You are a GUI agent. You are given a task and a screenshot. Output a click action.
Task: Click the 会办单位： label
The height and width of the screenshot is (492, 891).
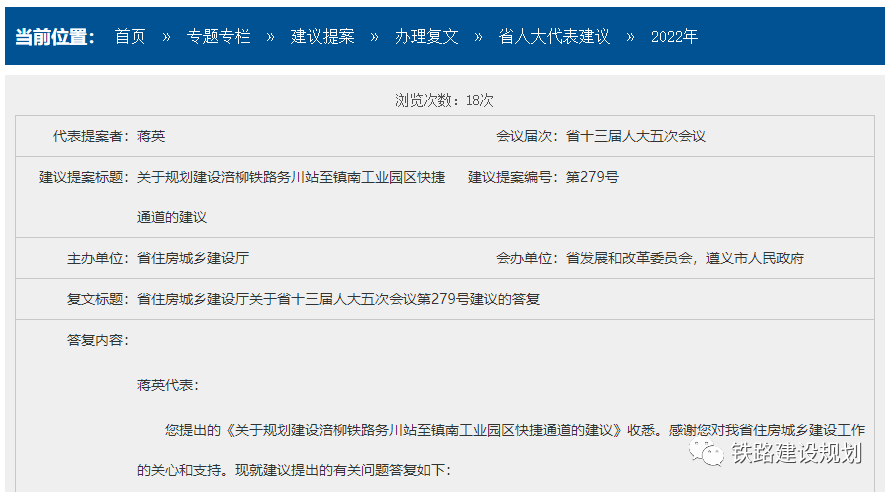(527, 258)
